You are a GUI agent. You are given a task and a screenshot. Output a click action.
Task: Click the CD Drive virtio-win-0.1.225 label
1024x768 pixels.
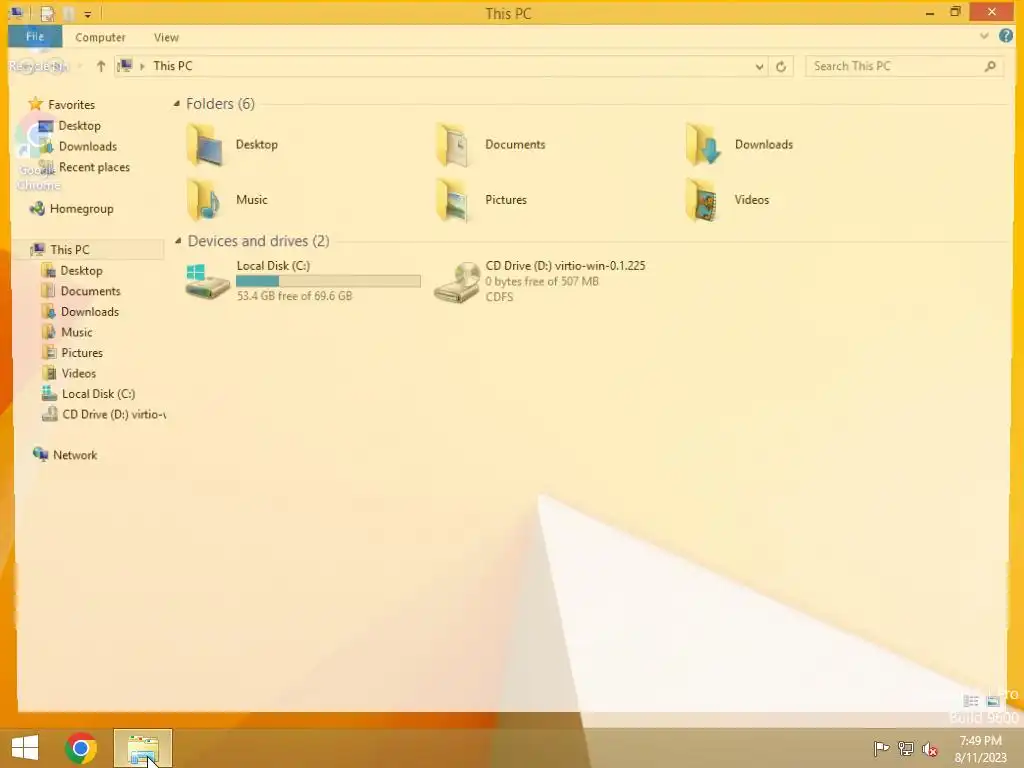(566, 266)
